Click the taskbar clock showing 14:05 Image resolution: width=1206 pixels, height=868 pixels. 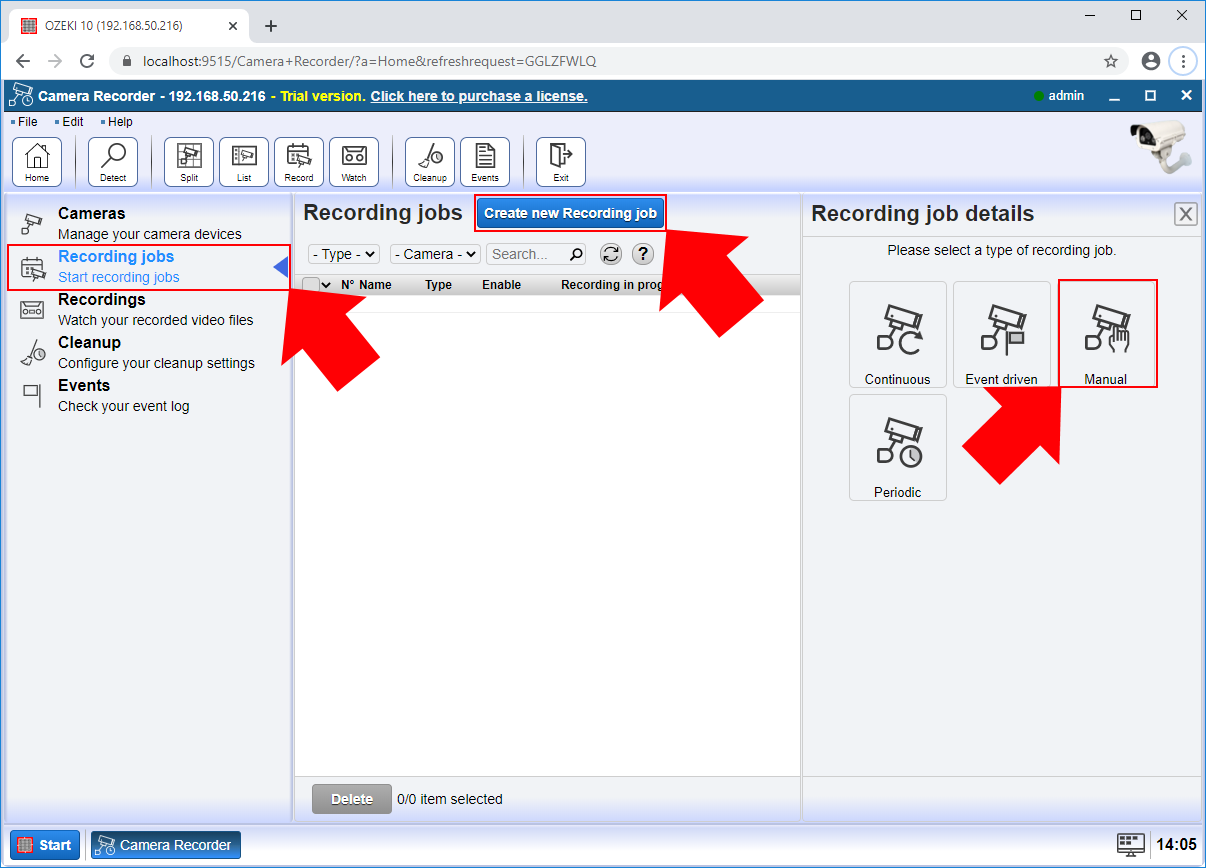coord(1175,845)
